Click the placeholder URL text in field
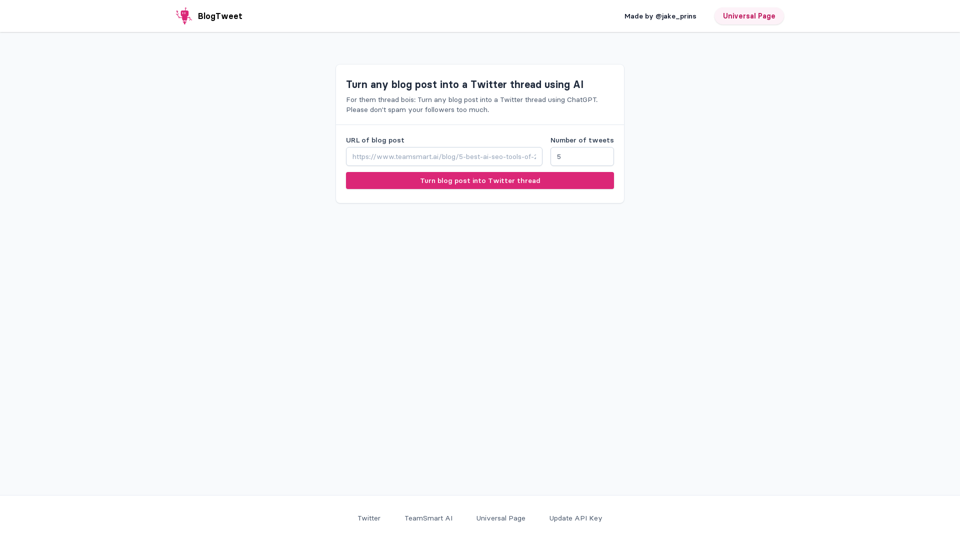The image size is (960, 540). click(444, 157)
